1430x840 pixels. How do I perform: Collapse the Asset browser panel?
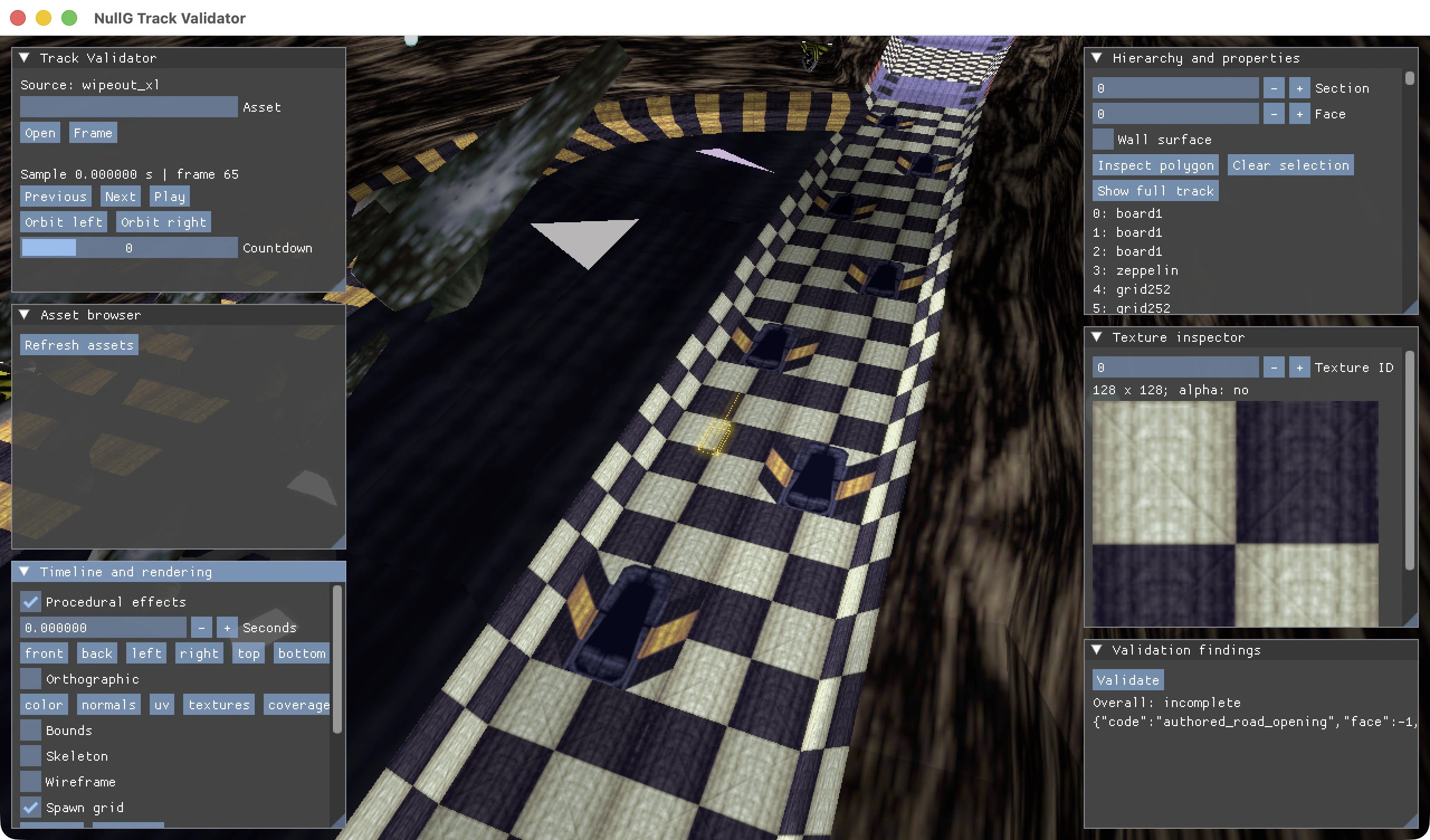(25, 315)
